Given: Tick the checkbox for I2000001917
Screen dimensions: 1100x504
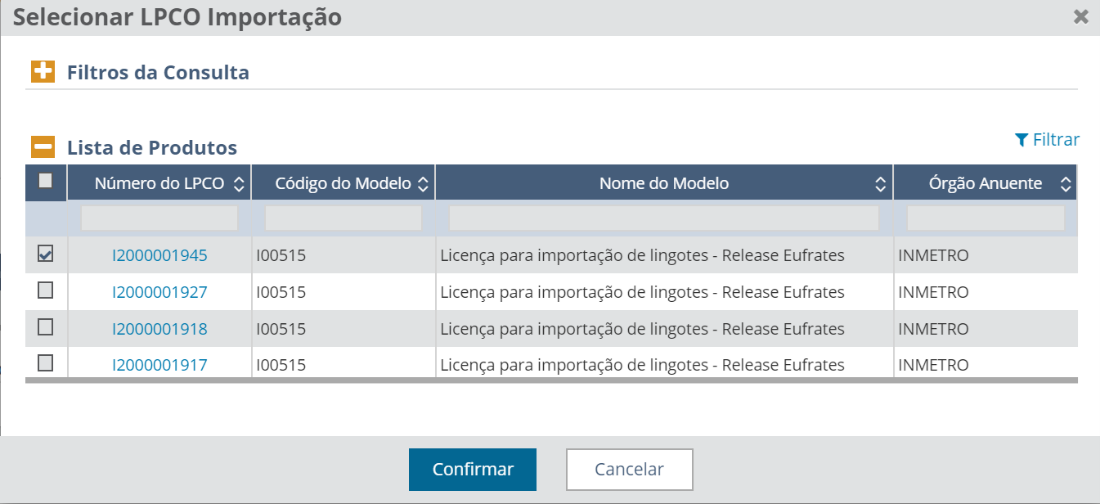Looking at the screenshot, I should pyautogui.click(x=45, y=363).
